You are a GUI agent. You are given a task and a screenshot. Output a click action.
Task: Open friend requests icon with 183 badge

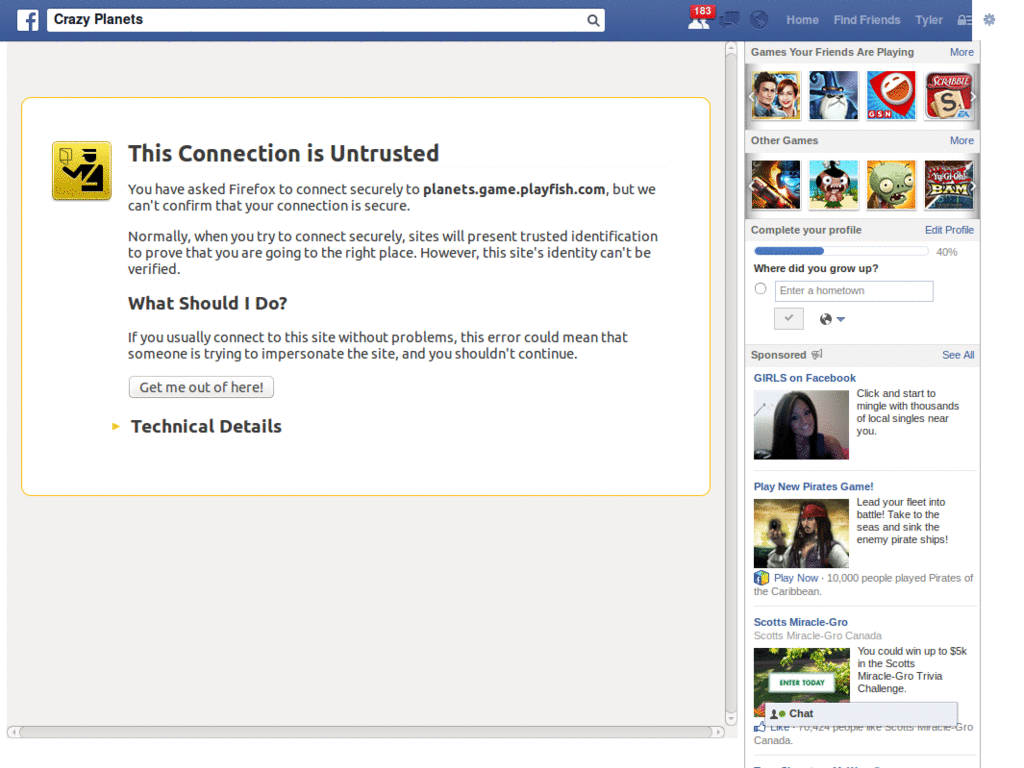coord(699,19)
